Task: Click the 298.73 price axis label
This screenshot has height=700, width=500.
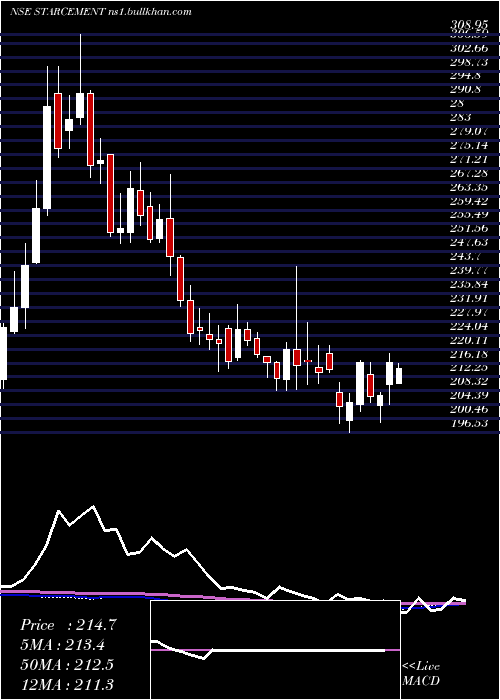Action: pos(469,62)
